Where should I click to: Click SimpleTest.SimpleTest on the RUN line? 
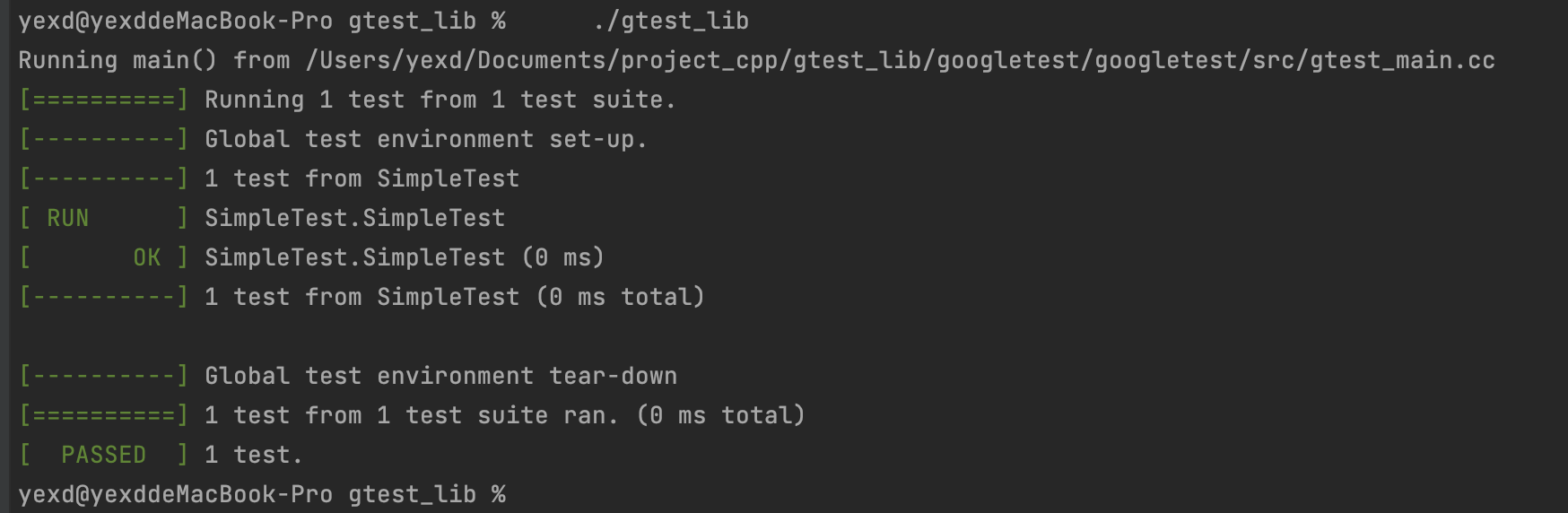tap(355, 218)
